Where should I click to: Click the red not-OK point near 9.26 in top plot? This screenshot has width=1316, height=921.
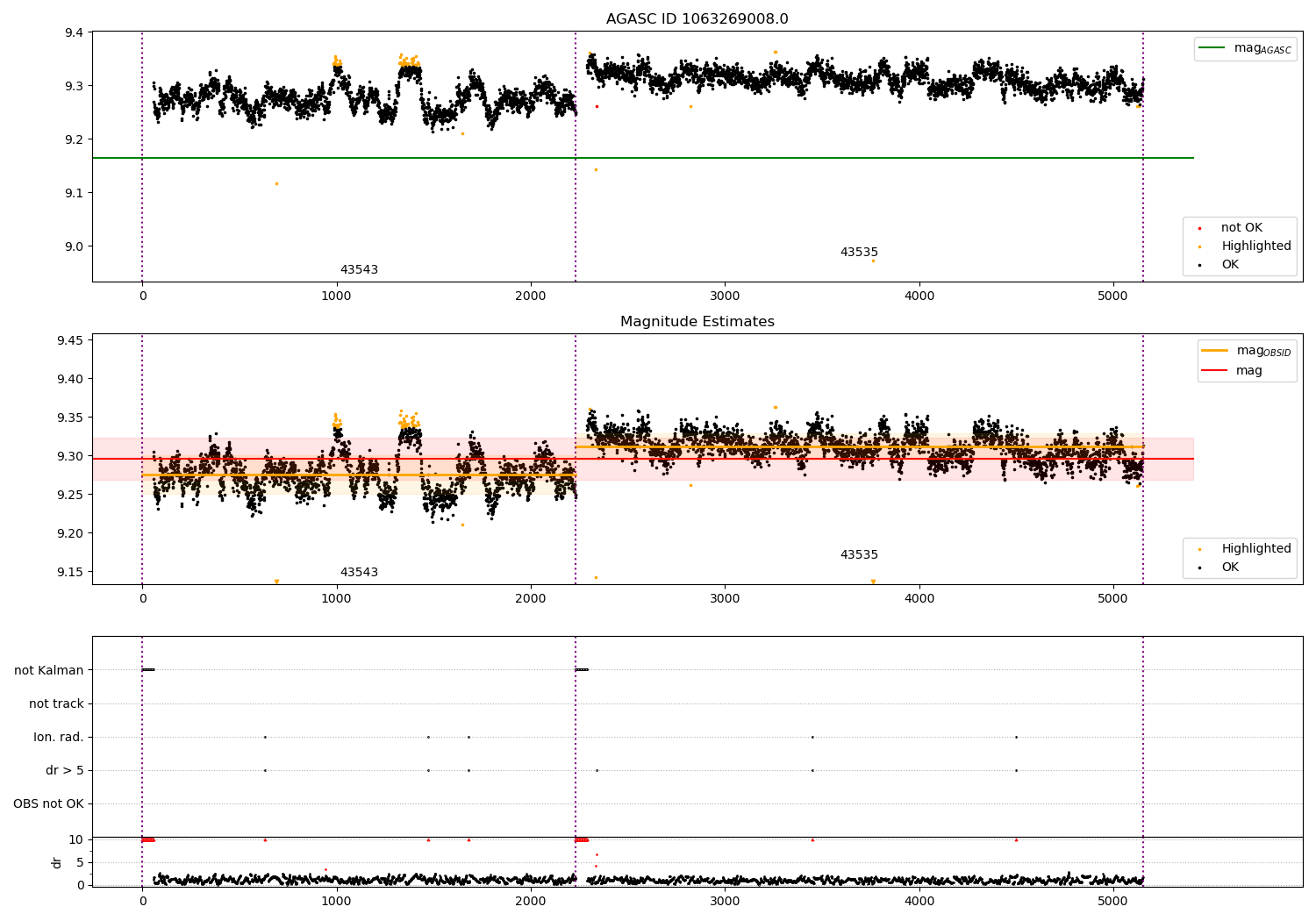tap(597, 107)
